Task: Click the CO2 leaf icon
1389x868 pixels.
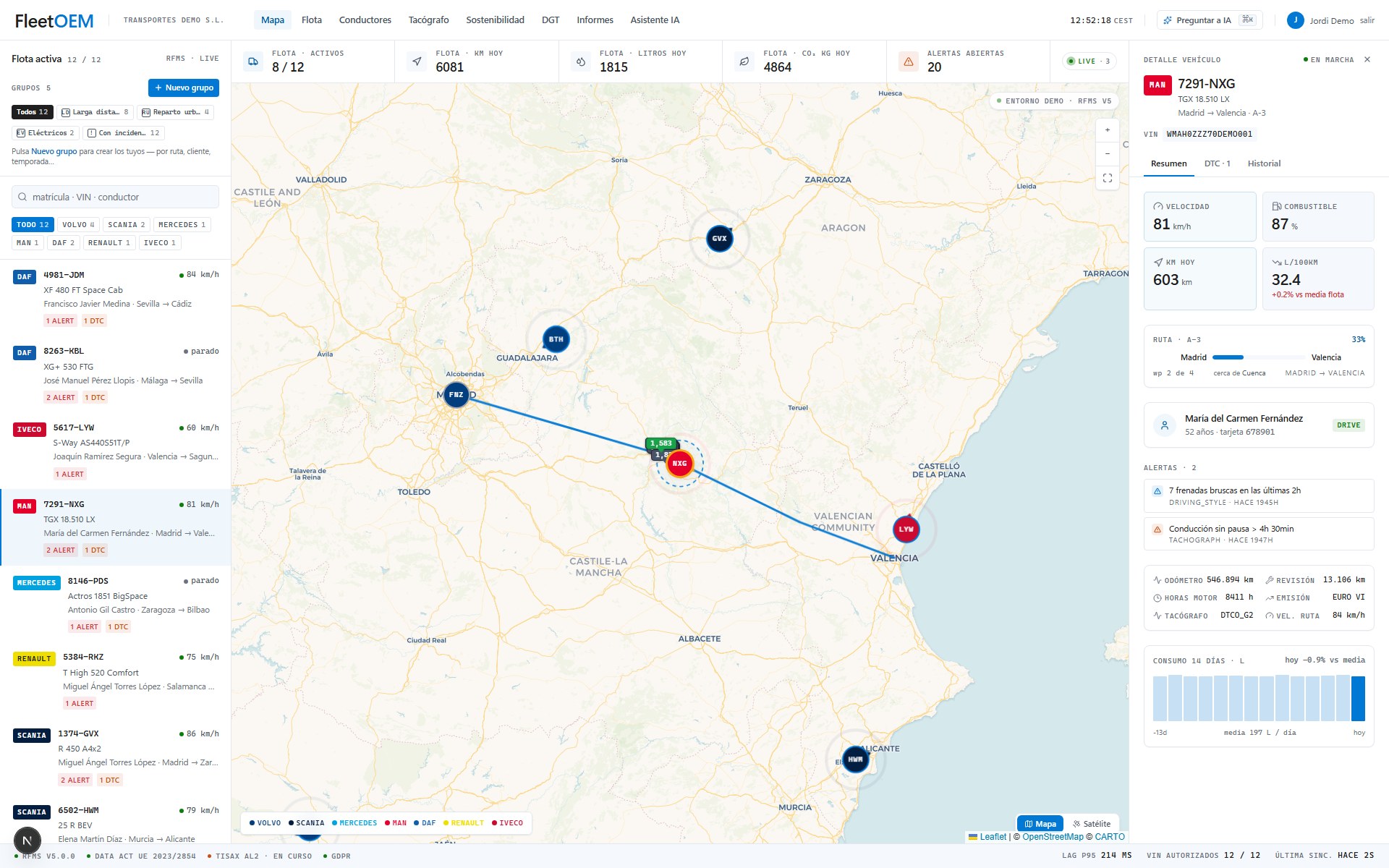Action: pos(744,61)
